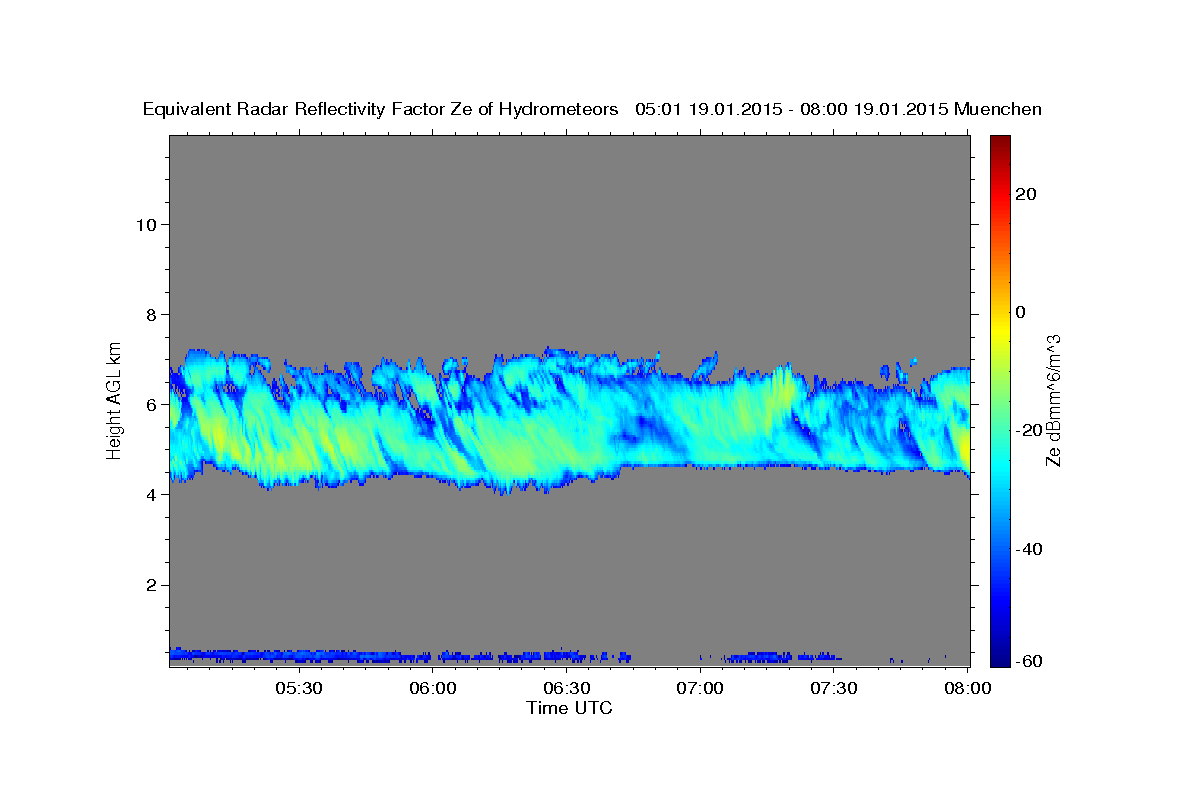
Task: Click the yellow region of the colorbar
Action: tap(999, 330)
